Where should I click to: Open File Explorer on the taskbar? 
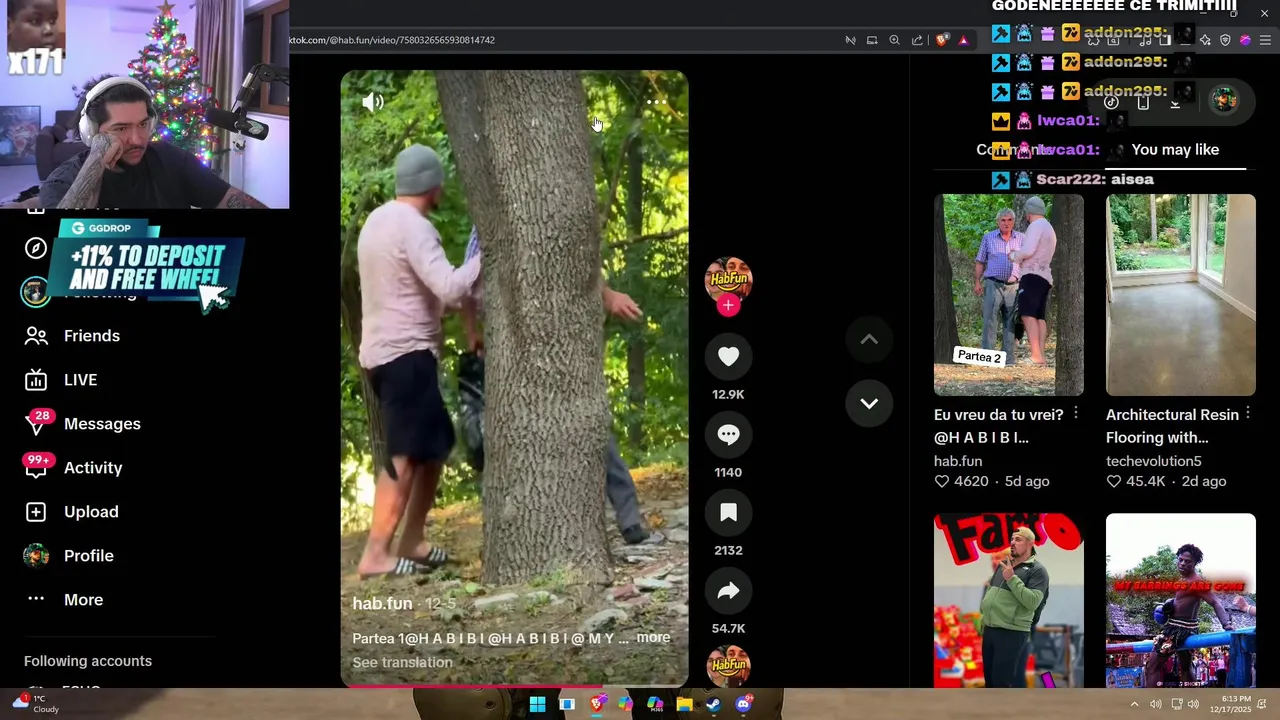click(684, 704)
